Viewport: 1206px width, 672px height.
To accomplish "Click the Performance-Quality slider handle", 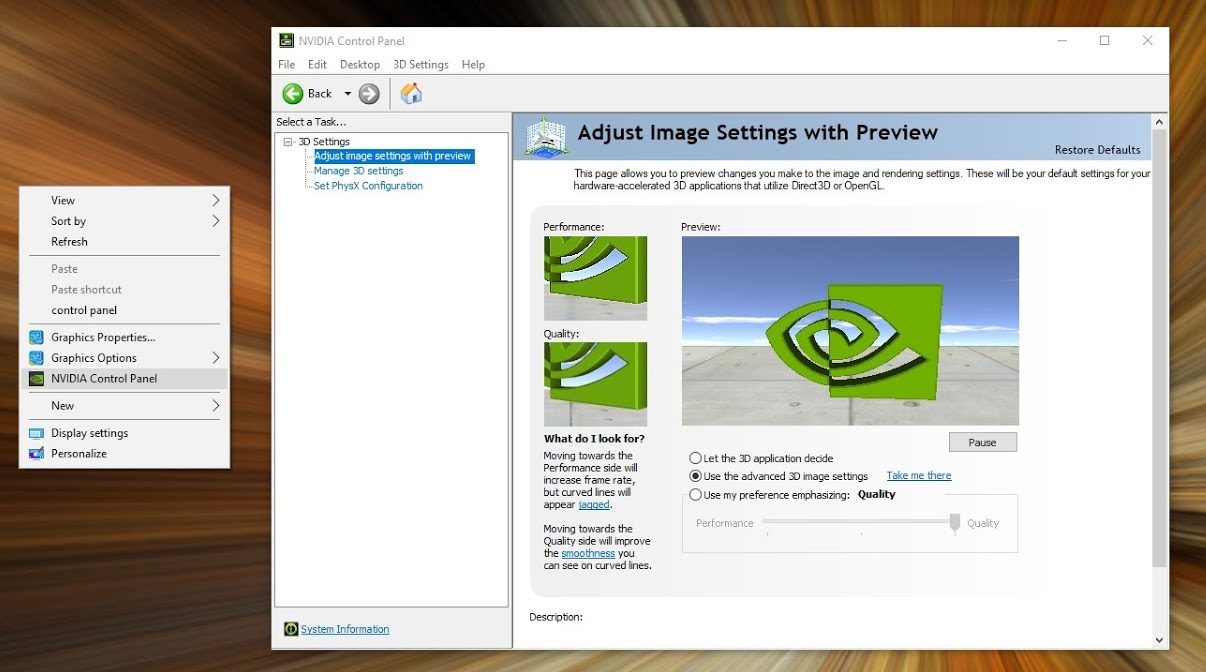I will 955,523.
